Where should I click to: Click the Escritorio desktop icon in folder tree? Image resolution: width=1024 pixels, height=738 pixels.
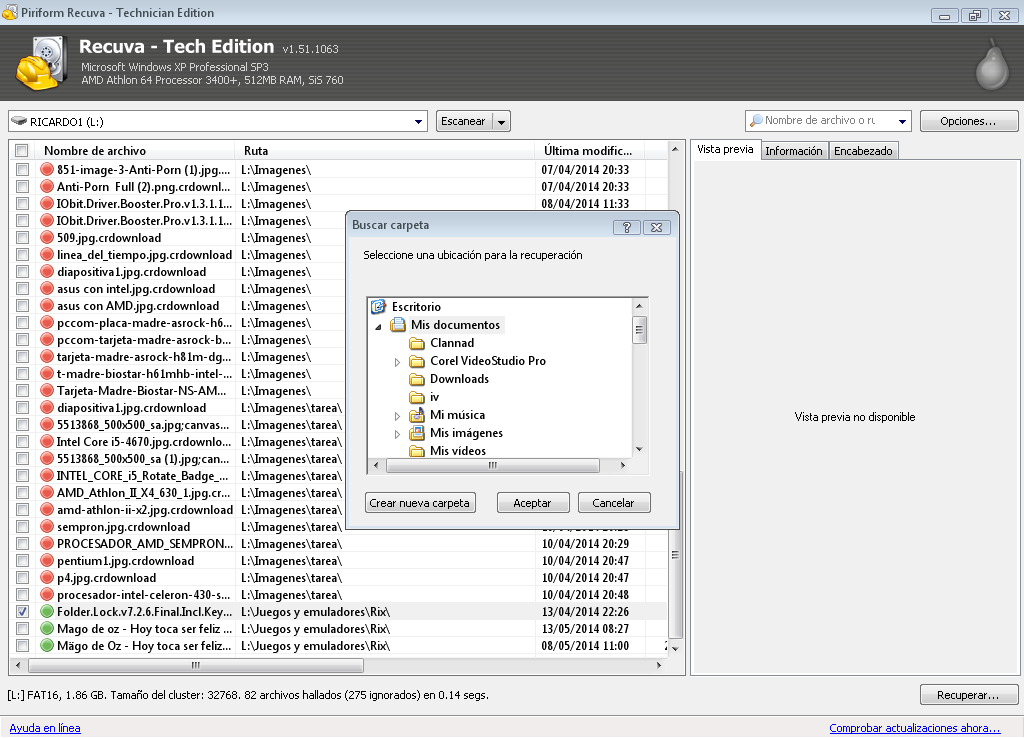378,306
